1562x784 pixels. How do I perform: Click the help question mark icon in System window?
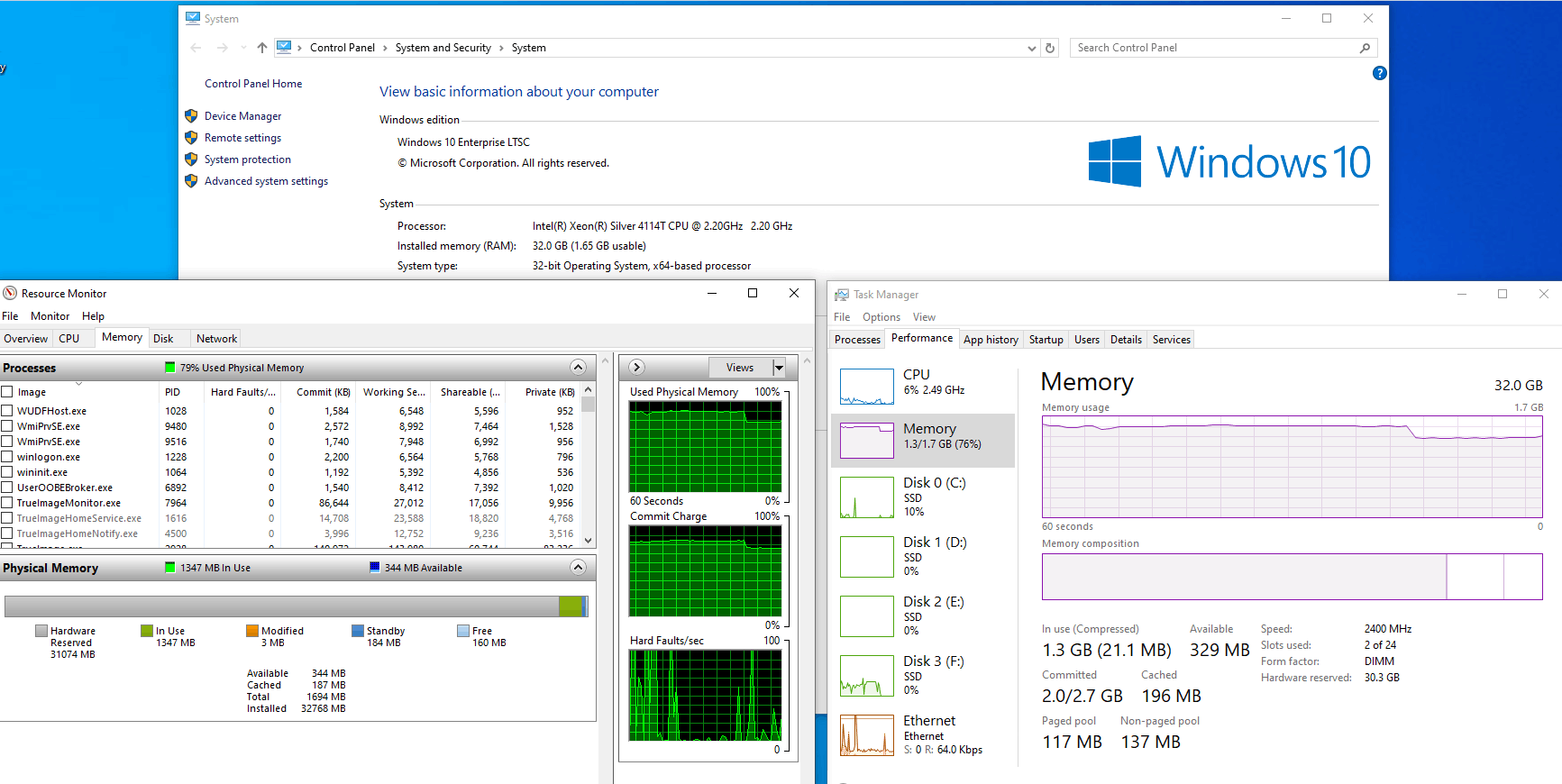[1379, 73]
